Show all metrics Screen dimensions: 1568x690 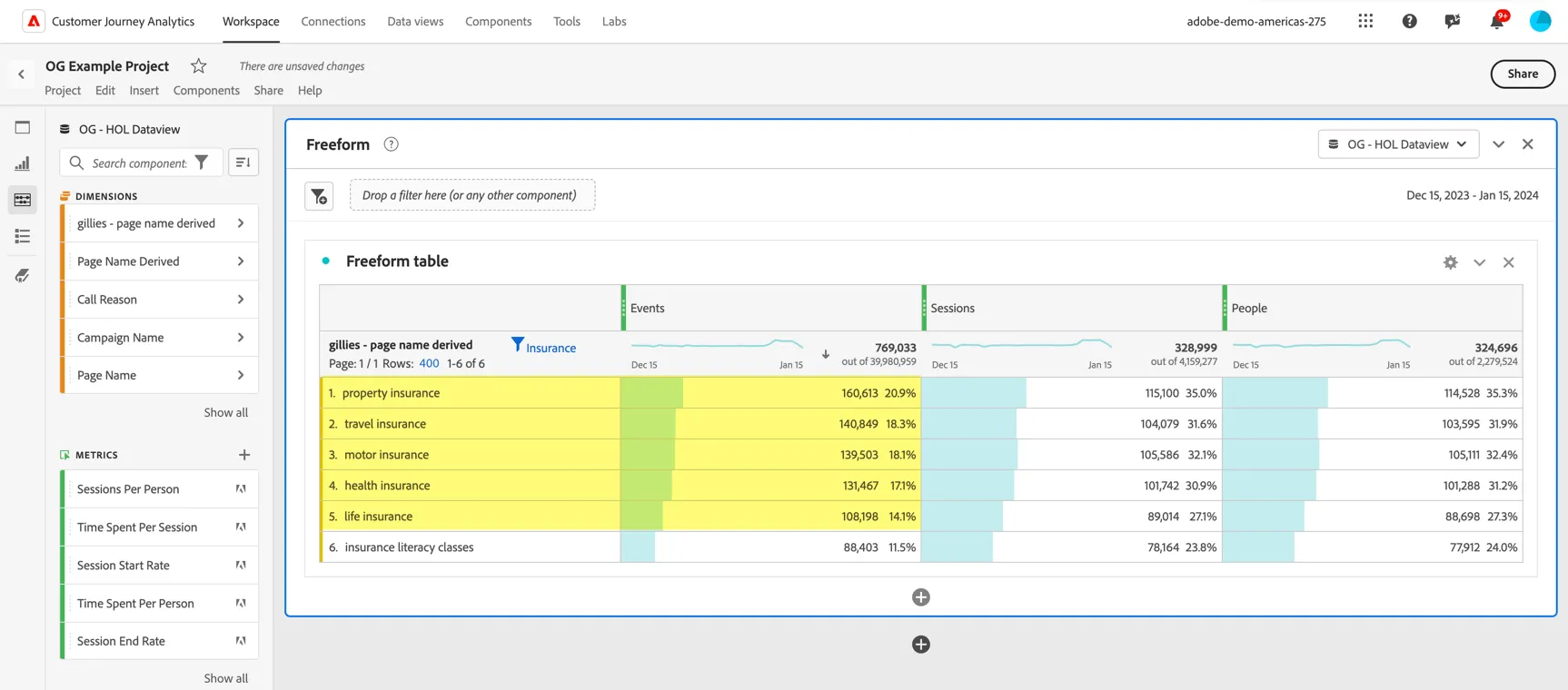[x=225, y=678]
